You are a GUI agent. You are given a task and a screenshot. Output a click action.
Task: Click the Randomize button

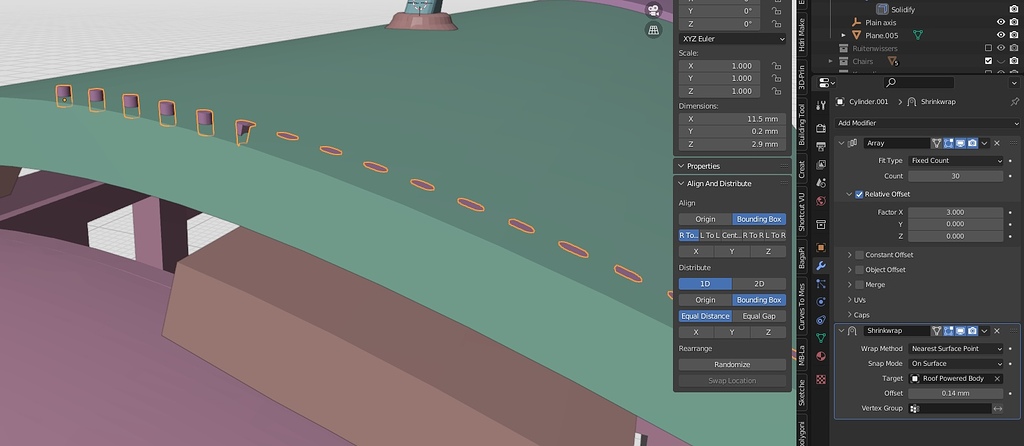point(732,365)
